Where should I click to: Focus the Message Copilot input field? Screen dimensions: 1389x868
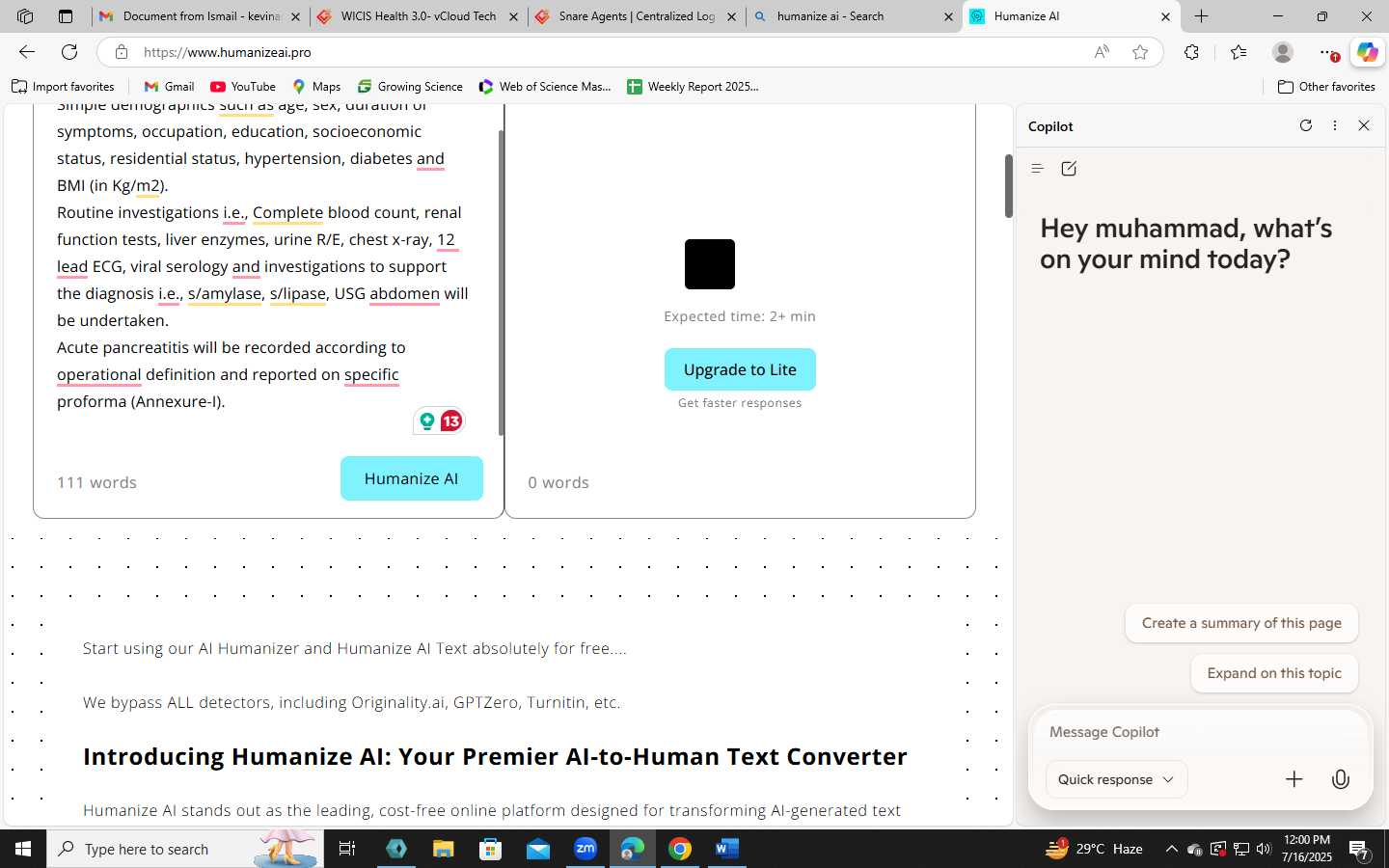[x=1200, y=732]
